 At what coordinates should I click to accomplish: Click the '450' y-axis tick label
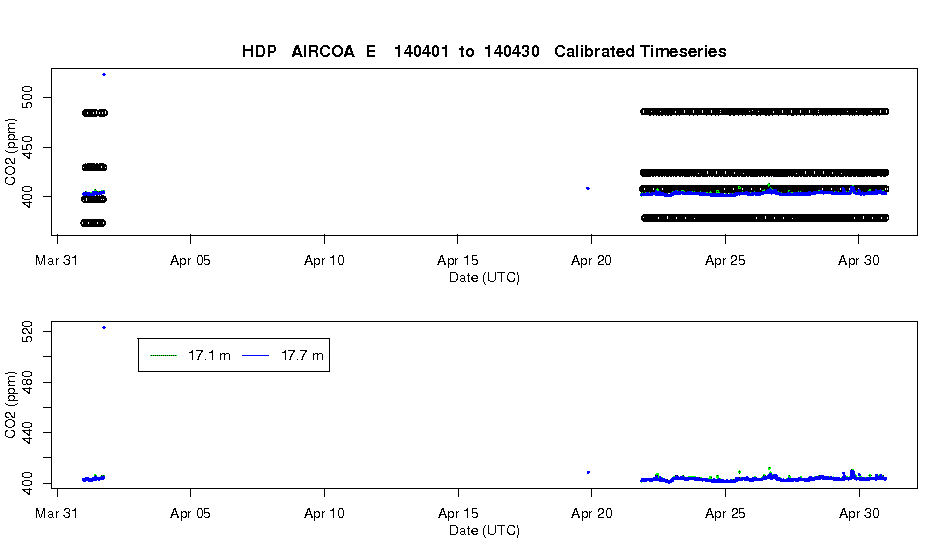(27, 147)
